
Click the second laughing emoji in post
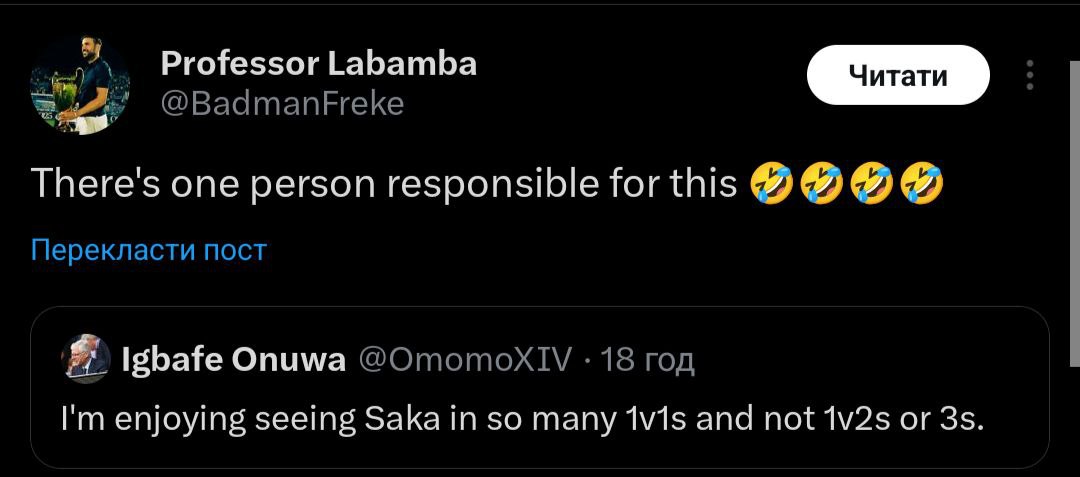click(819, 183)
